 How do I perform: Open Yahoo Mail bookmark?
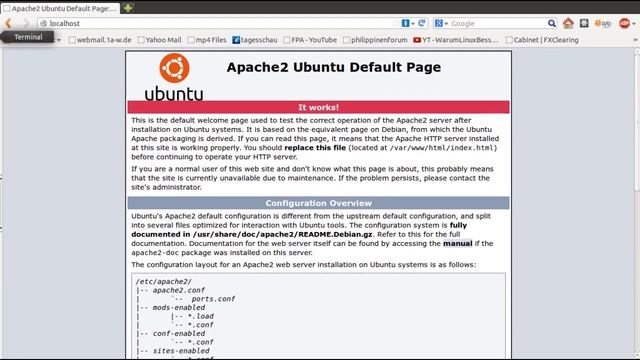159,40
